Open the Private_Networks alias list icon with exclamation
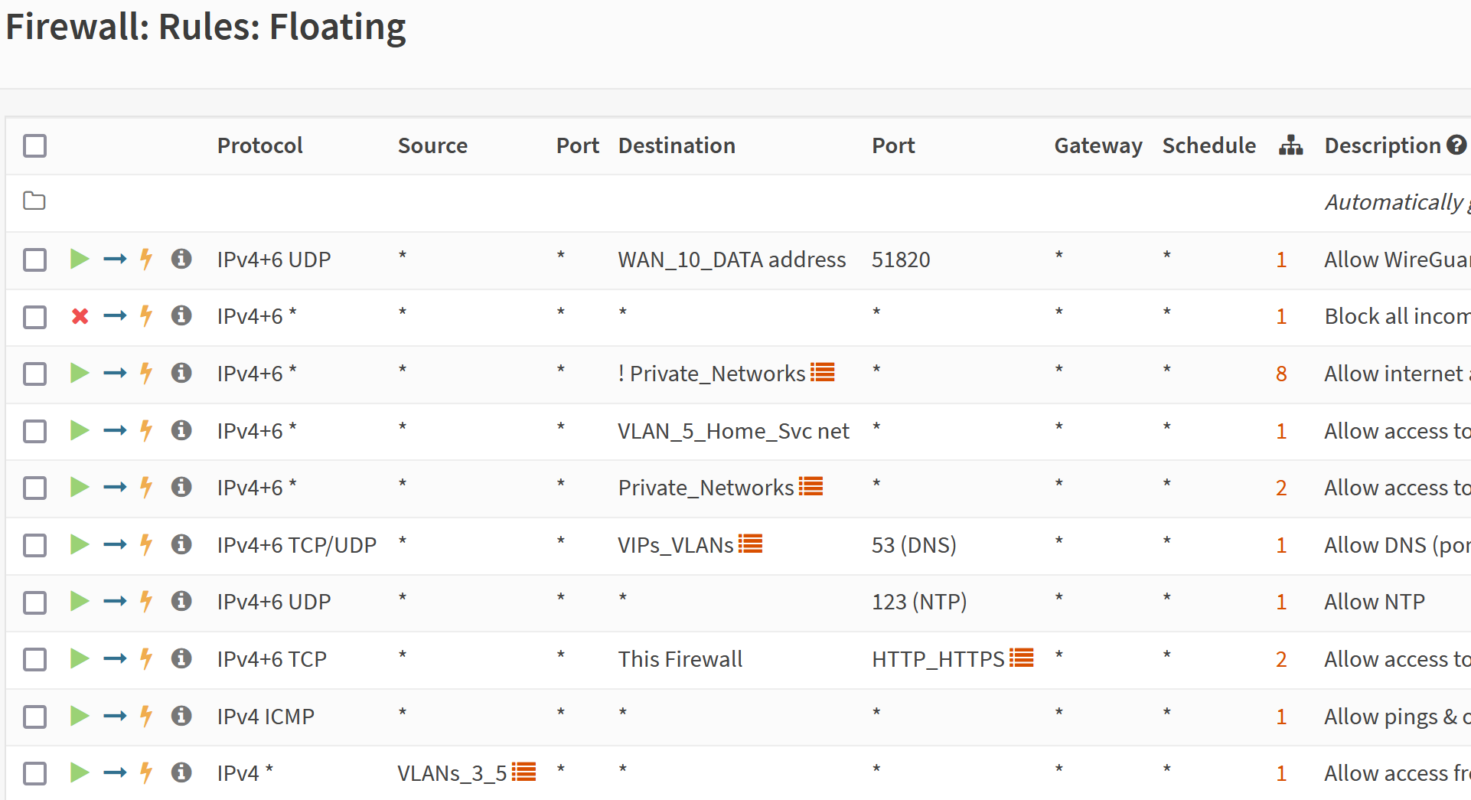1471x800 pixels. click(822, 373)
